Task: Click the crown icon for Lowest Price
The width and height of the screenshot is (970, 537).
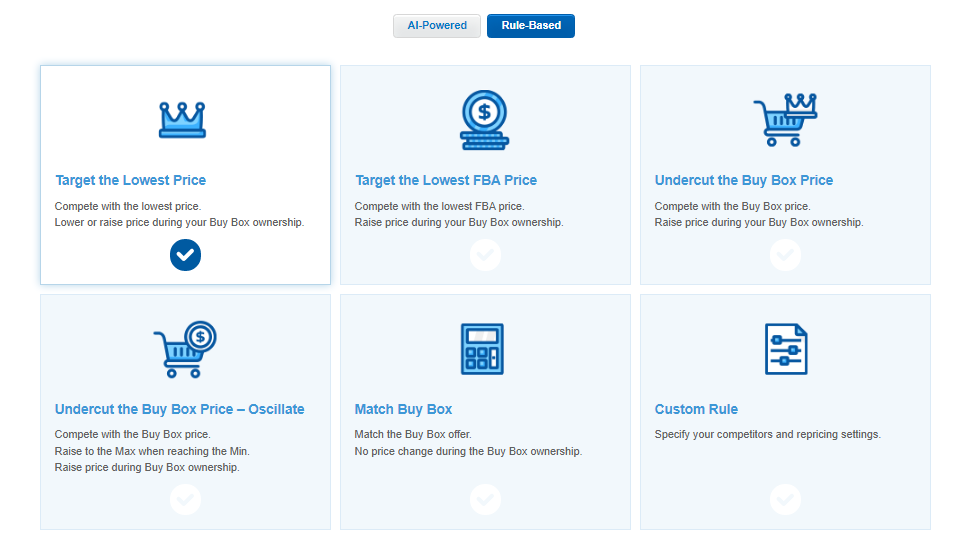Action: click(182, 120)
